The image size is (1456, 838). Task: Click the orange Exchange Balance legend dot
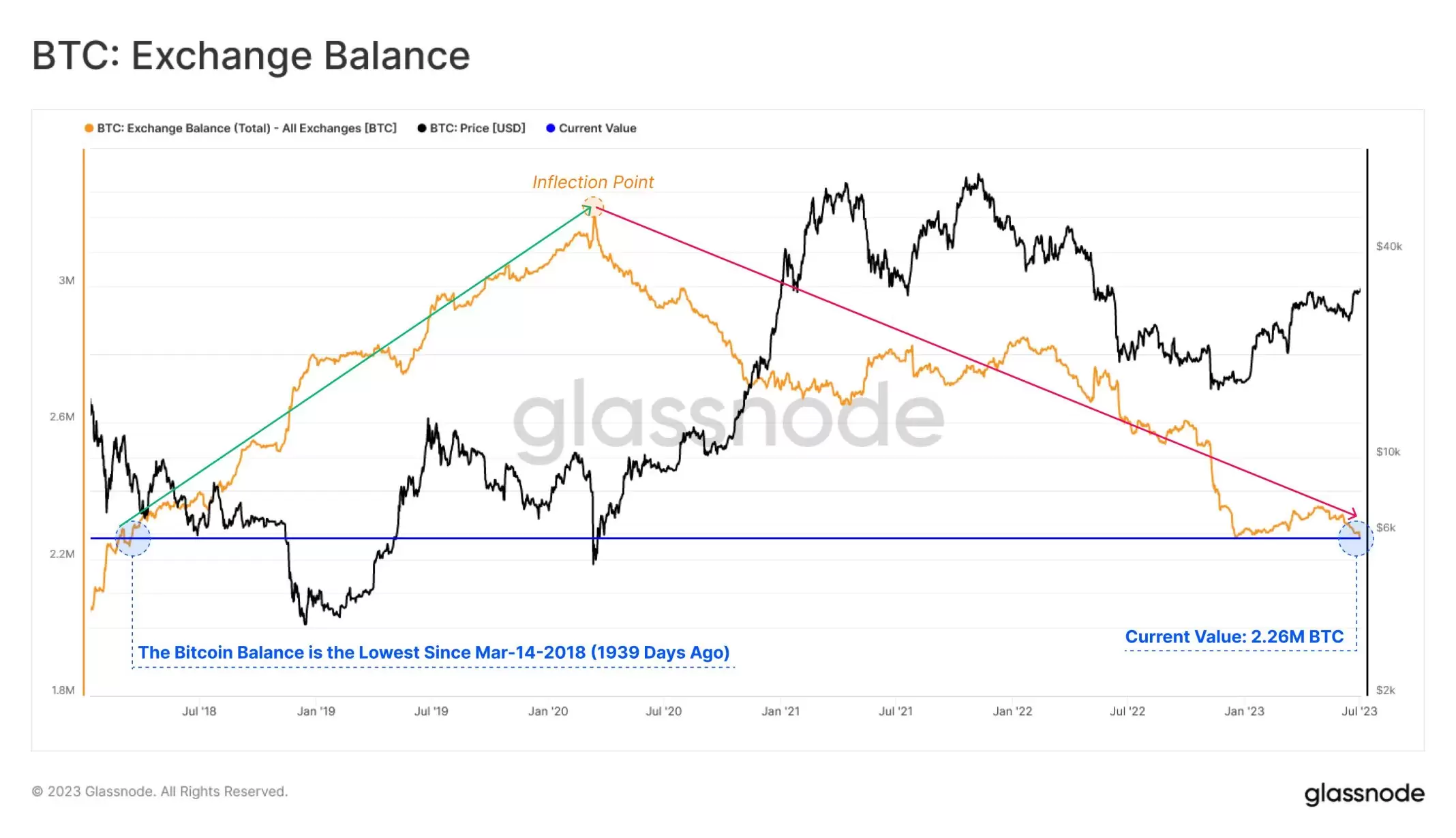point(89,128)
